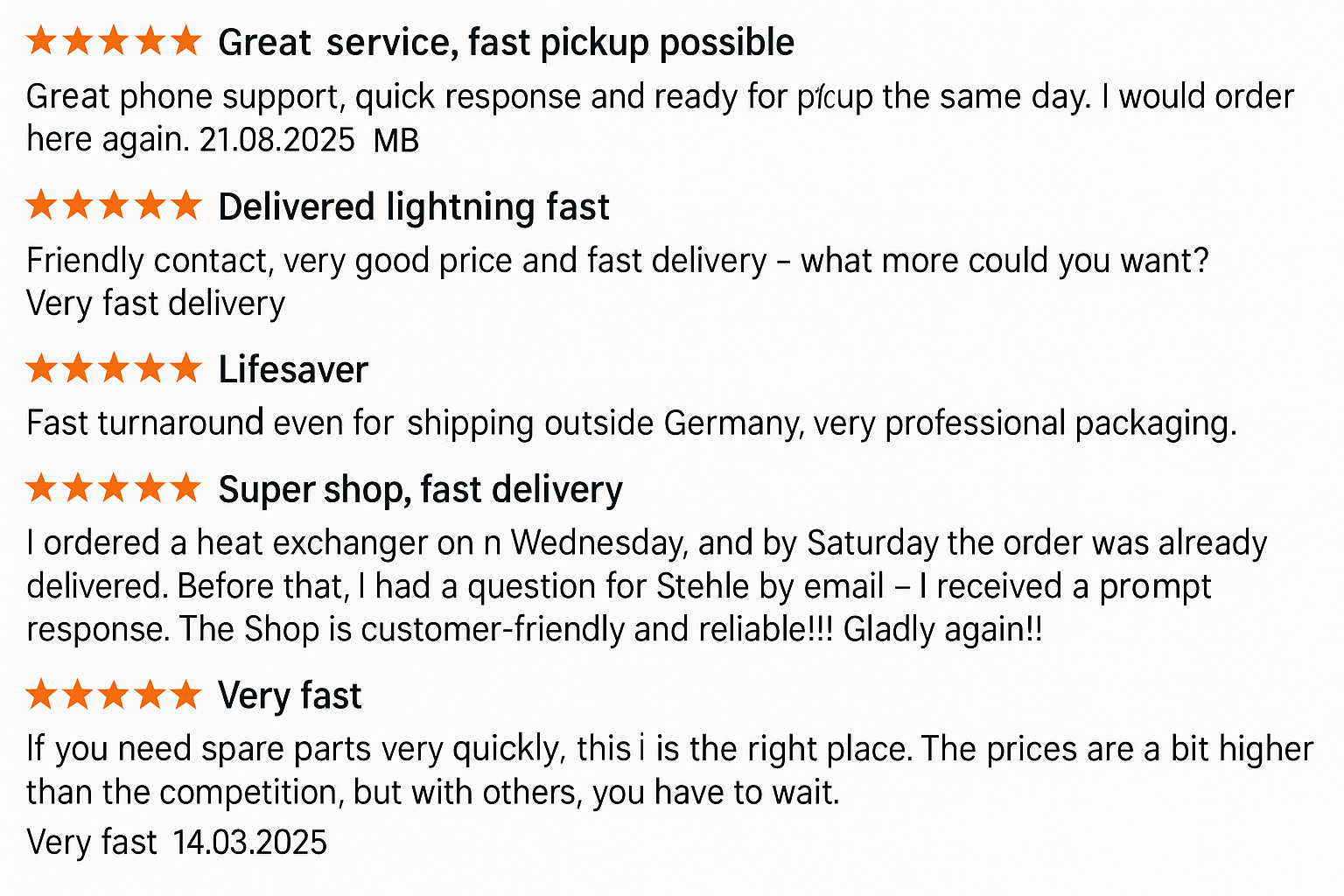Click the "Delivered lightning fast" heading
The height and width of the screenshot is (896, 1344).
point(413,207)
